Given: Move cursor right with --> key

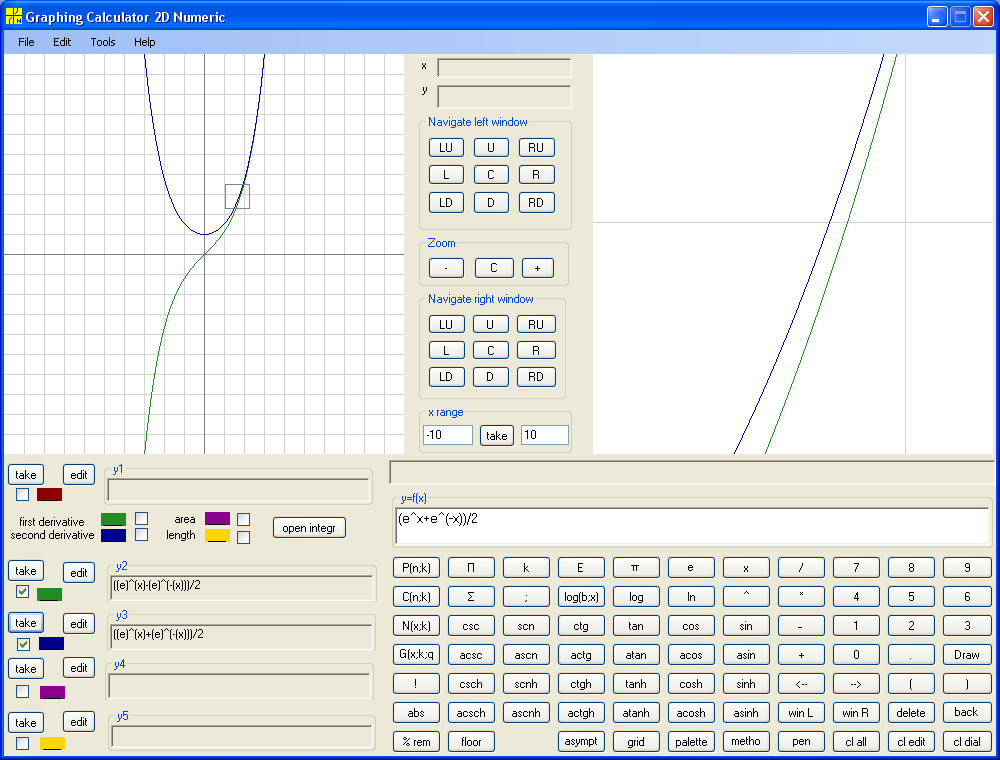Looking at the screenshot, I should [856, 684].
